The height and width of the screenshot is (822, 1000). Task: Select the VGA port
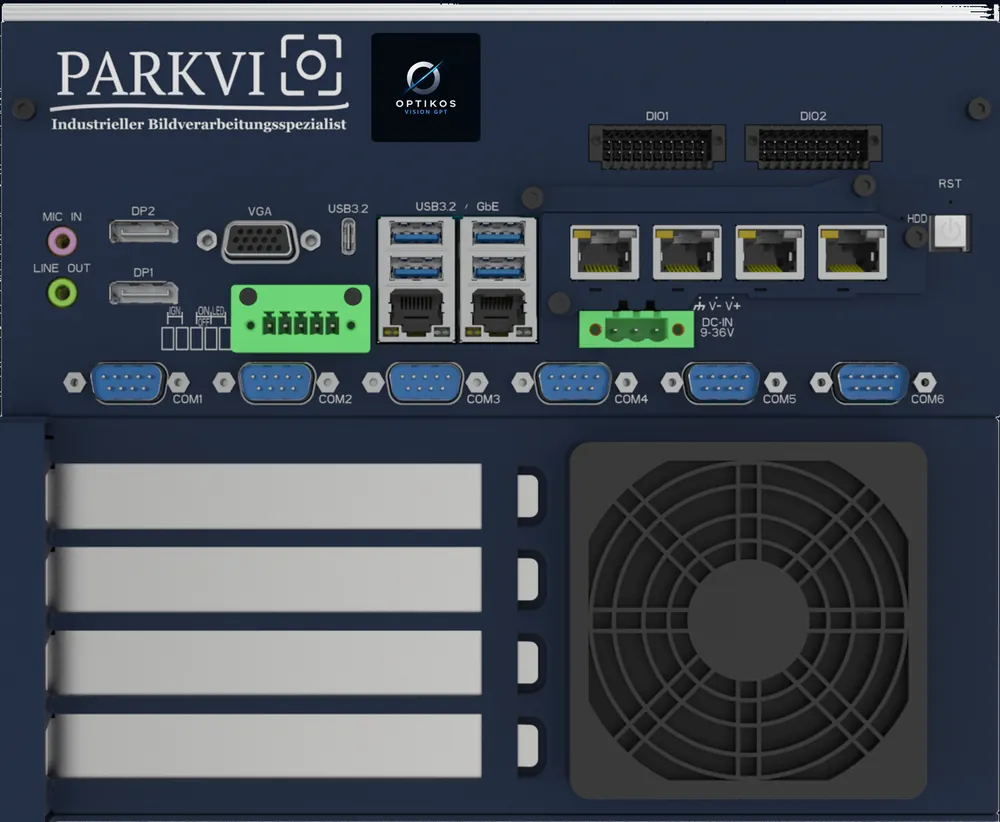[x=260, y=241]
